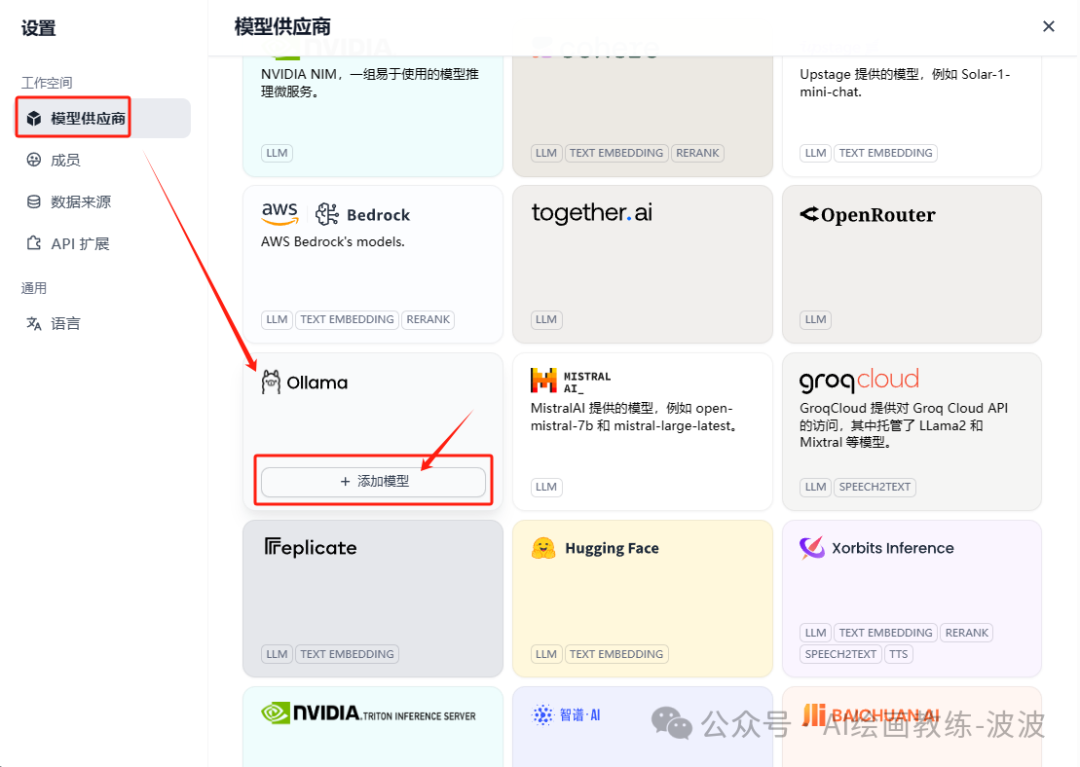The width and height of the screenshot is (1080, 767).
Task: Click the database icon beside 数据来源
Action: (34, 202)
